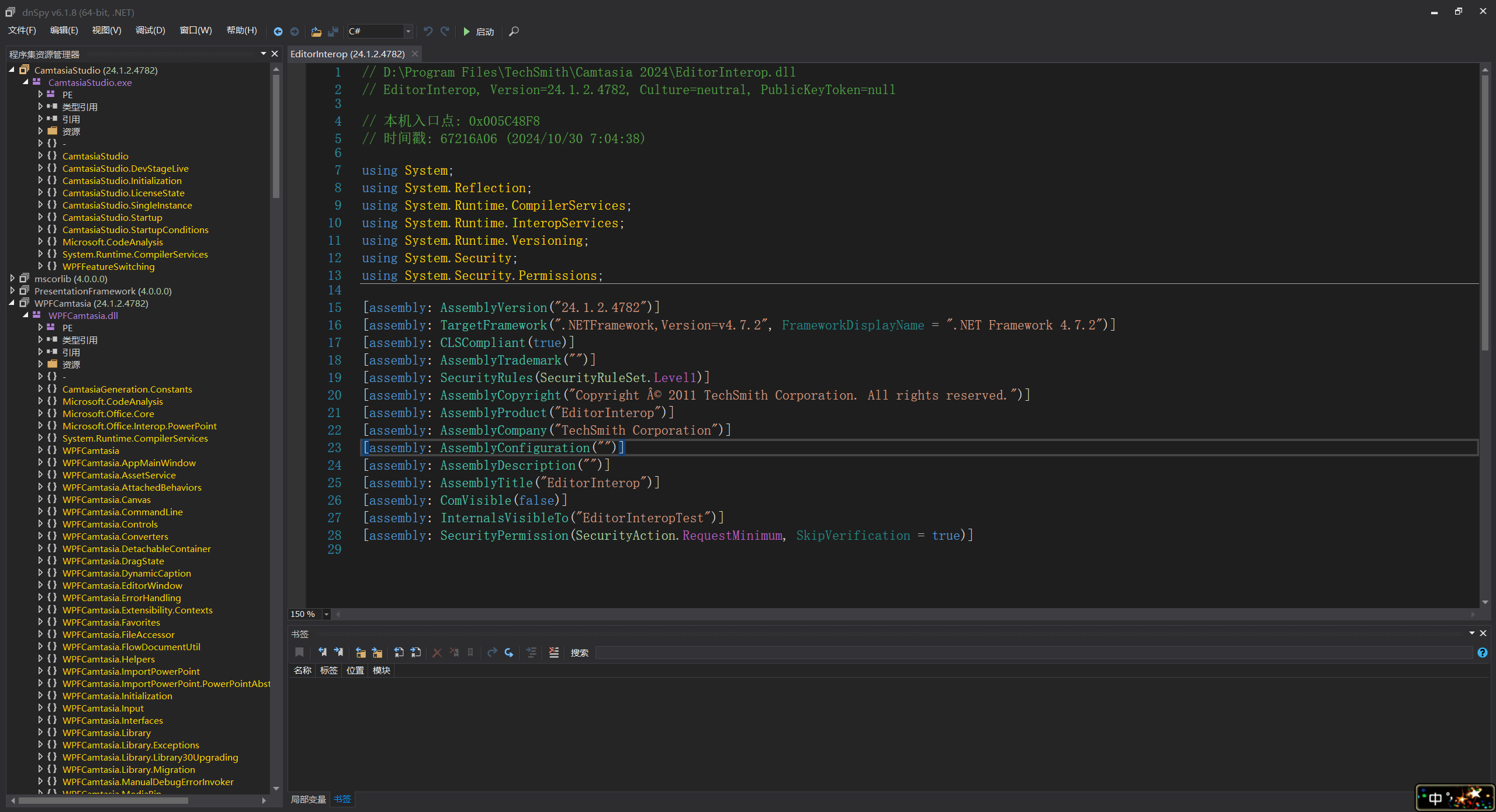Image resolution: width=1496 pixels, height=812 pixels.
Task: Open the 150 % zoom dropdown
Action: point(327,614)
